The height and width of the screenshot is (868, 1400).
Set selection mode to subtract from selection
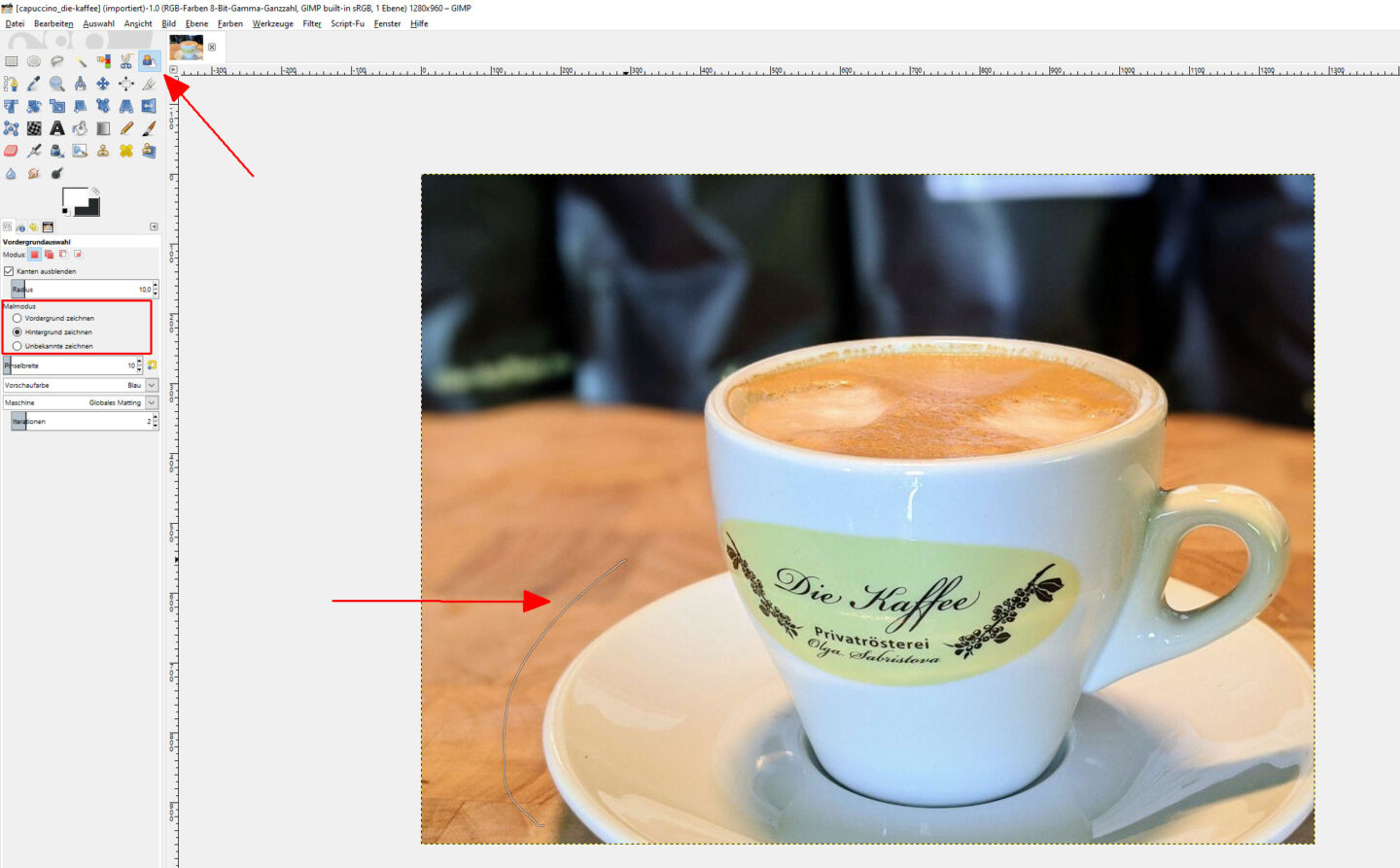[63, 254]
